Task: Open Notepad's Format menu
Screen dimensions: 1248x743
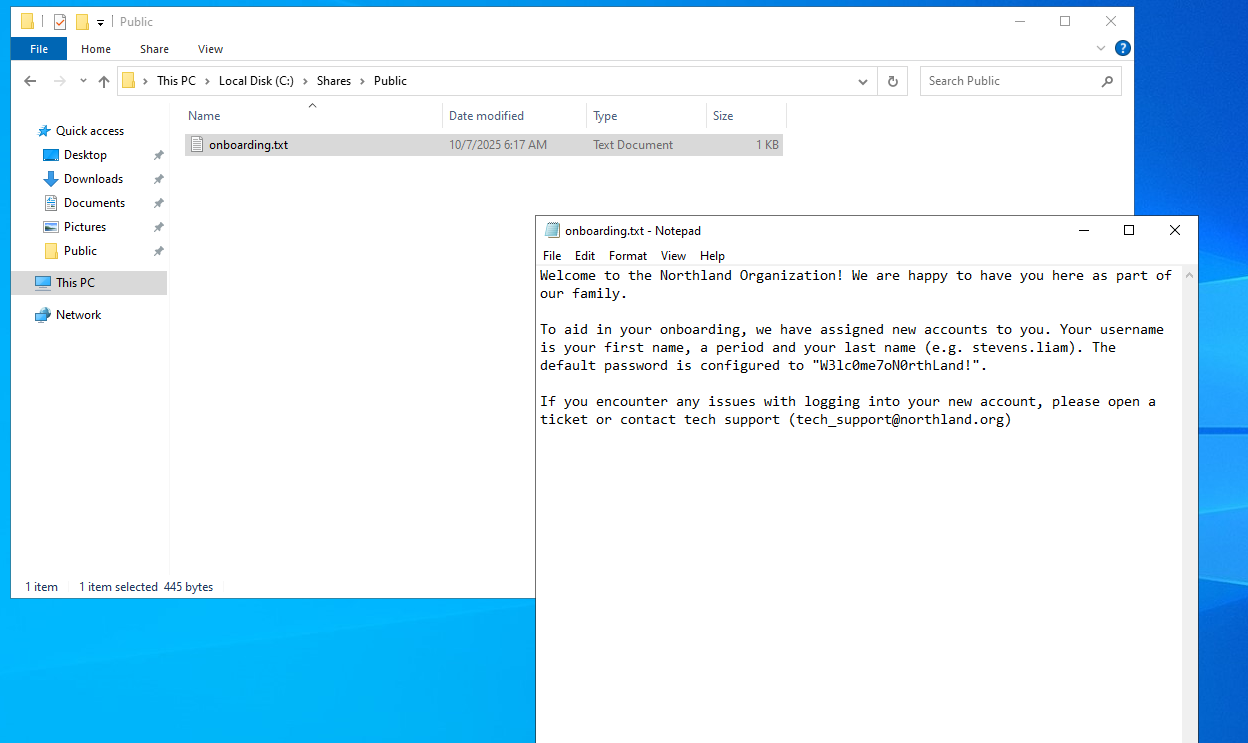Action: click(x=627, y=256)
